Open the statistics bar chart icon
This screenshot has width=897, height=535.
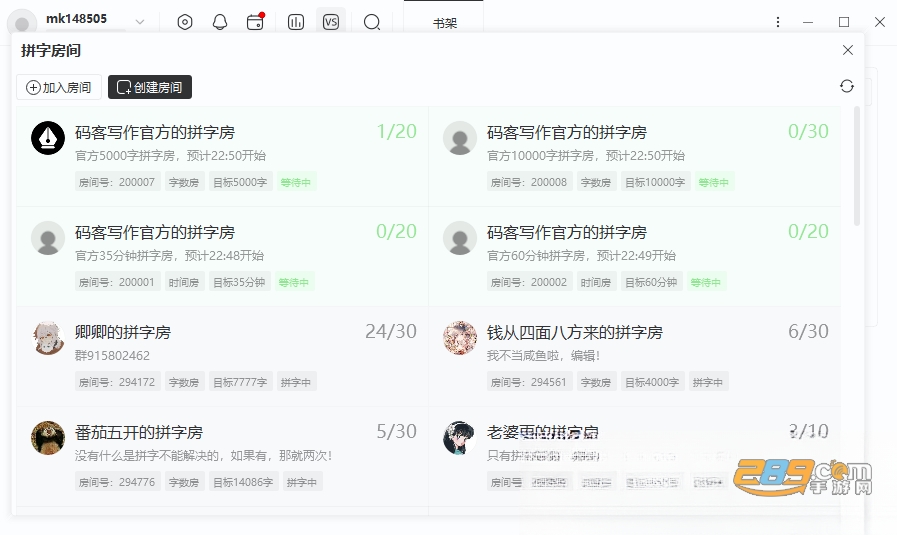tap(296, 22)
